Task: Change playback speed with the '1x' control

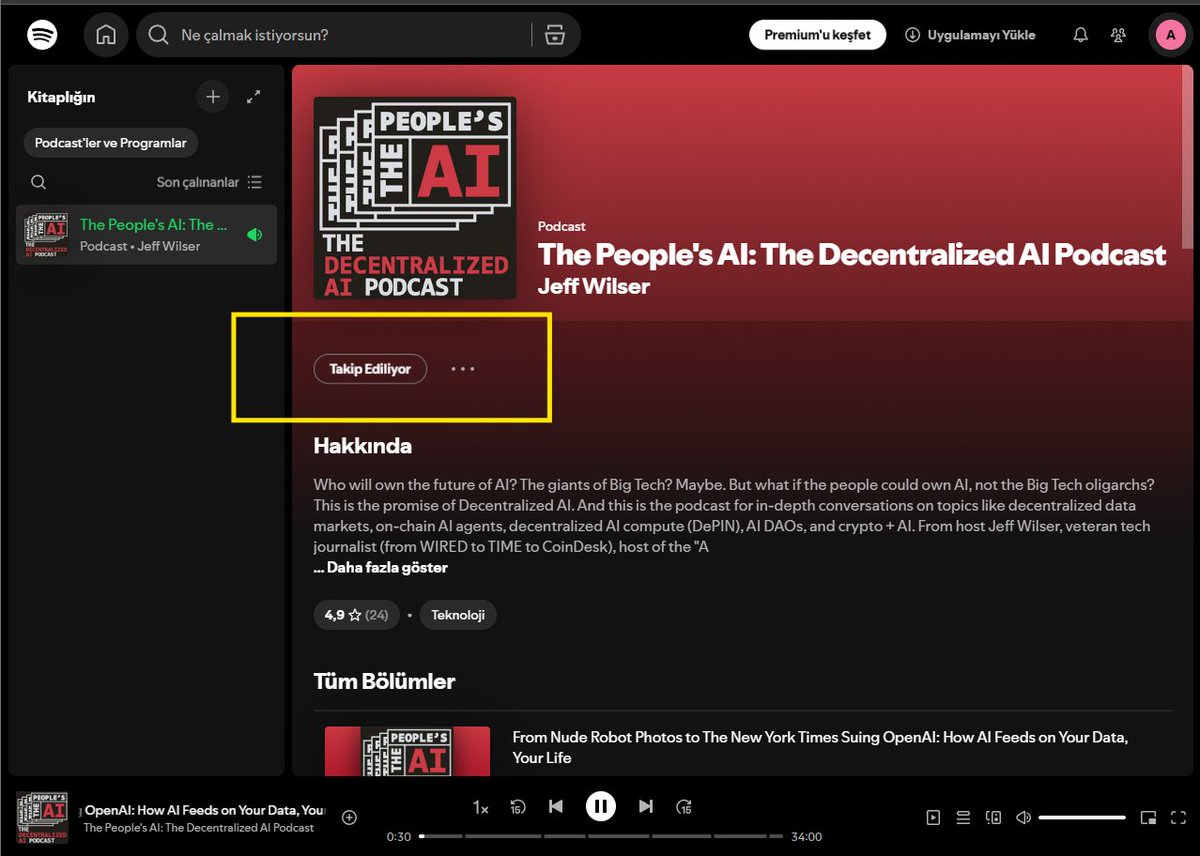Action: point(480,807)
